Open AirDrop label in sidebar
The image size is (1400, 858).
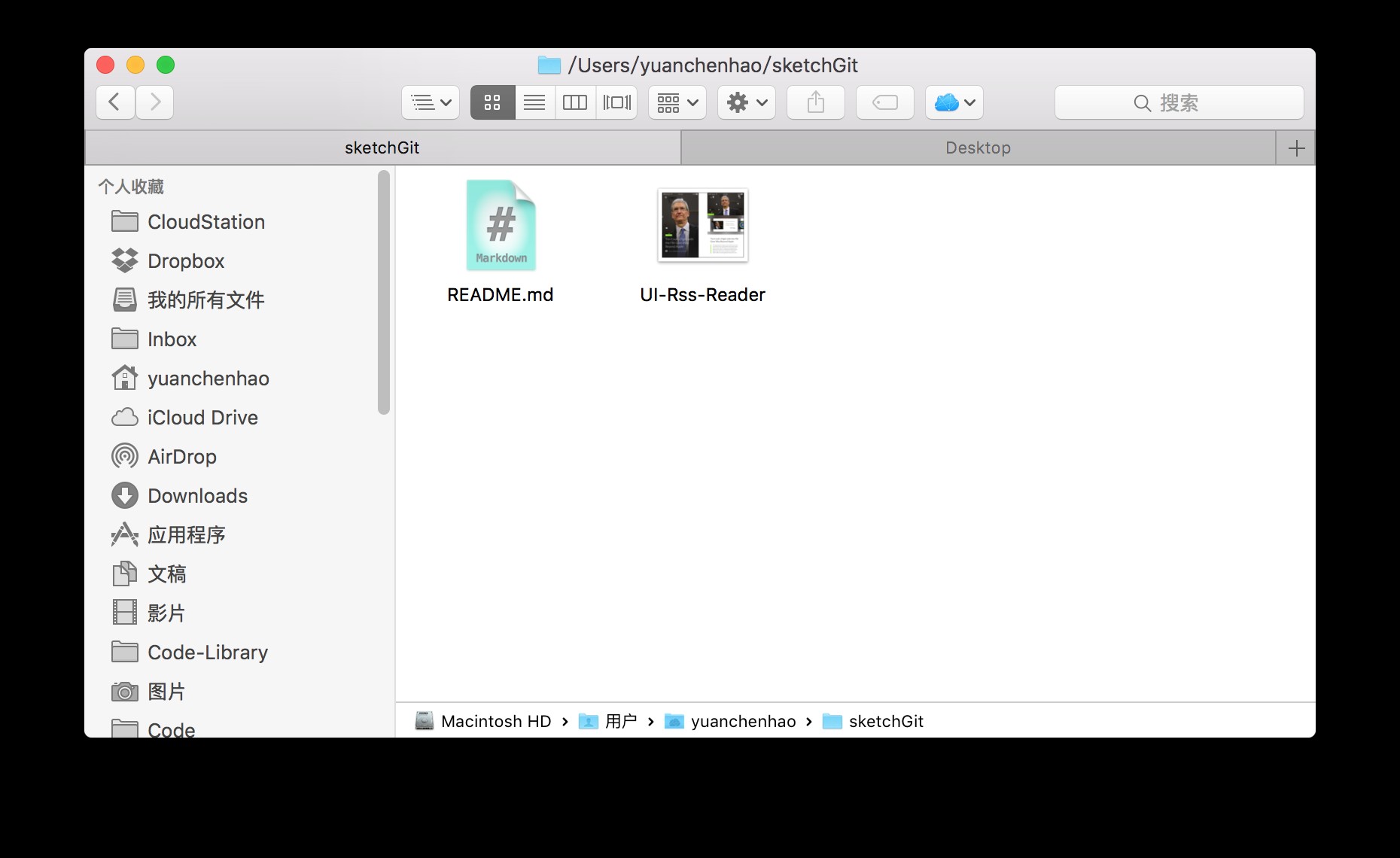pyautogui.click(x=182, y=457)
